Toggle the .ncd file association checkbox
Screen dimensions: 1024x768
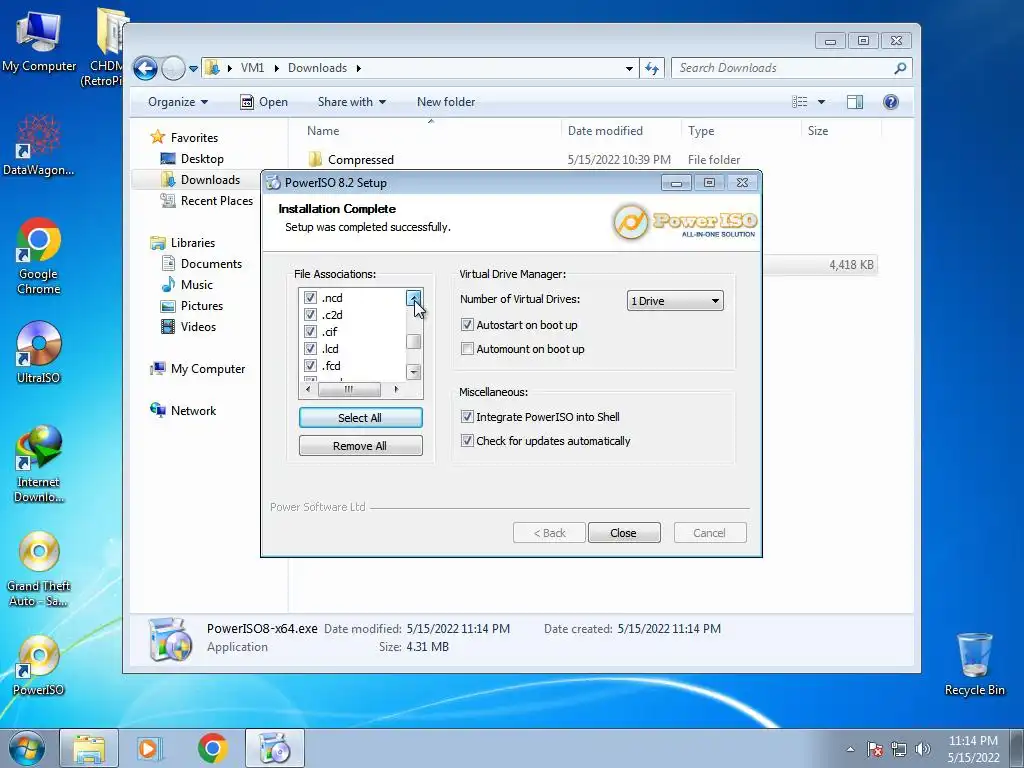pyautogui.click(x=310, y=298)
